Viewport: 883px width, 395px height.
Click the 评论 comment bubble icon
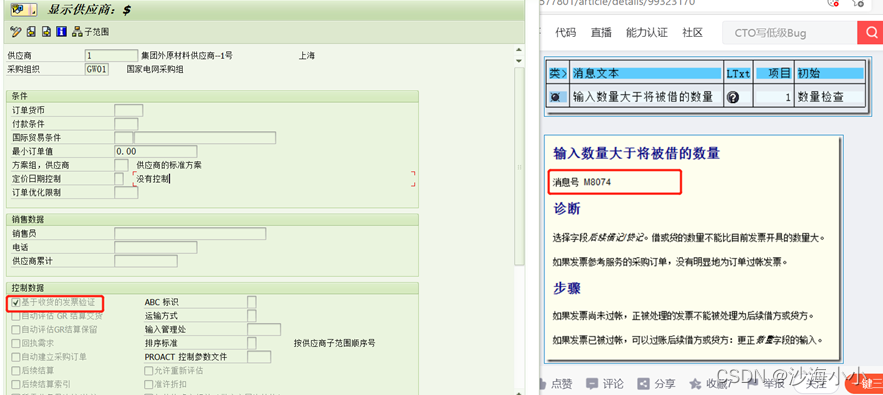pyautogui.click(x=591, y=384)
